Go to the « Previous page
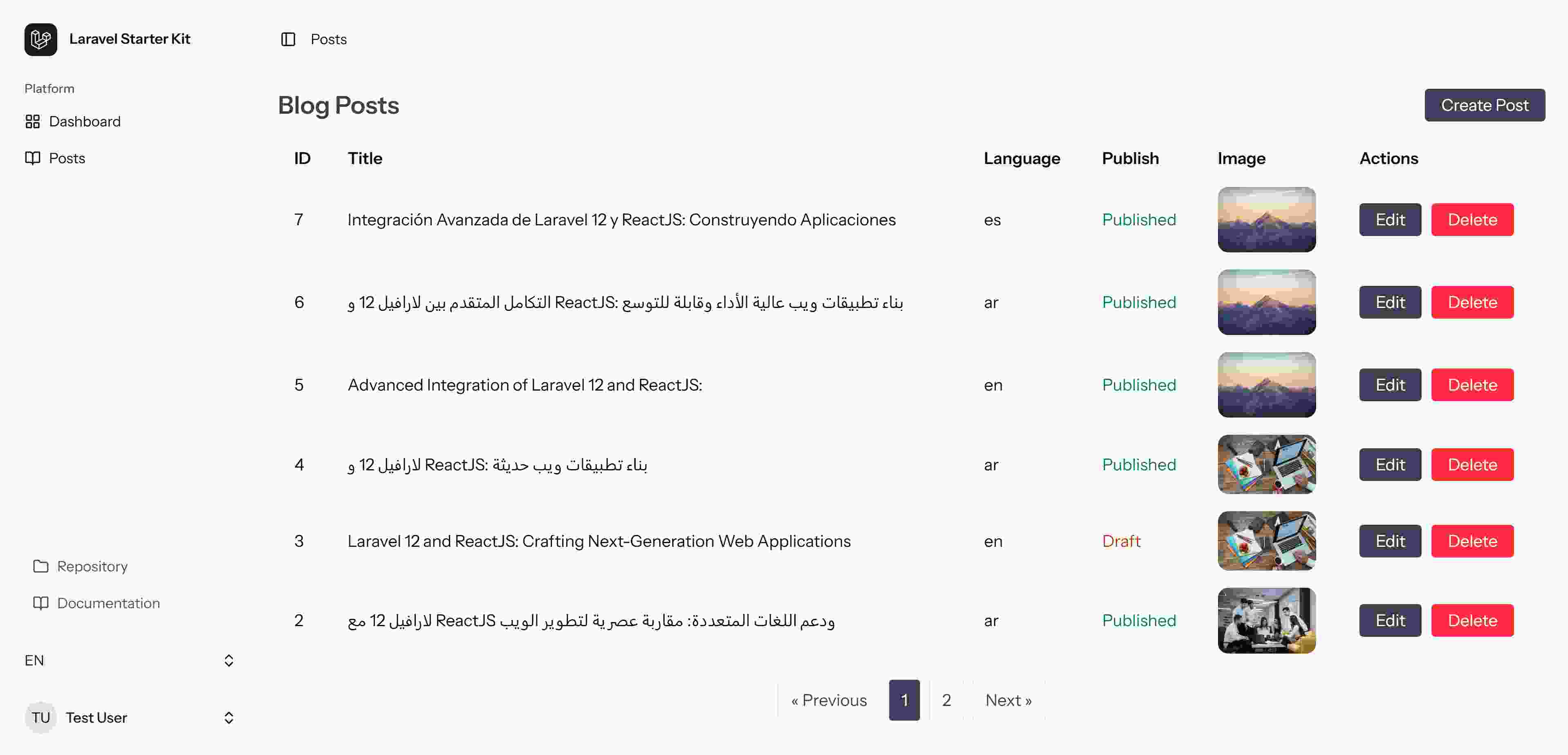Viewport: 1568px width, 755px height. [x=828, y=700]
